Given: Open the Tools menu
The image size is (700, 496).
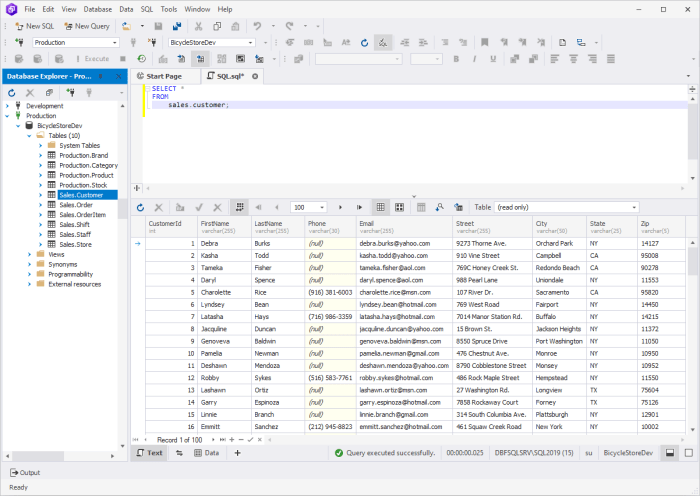Looking at the screenshot, I should (169, 9).
